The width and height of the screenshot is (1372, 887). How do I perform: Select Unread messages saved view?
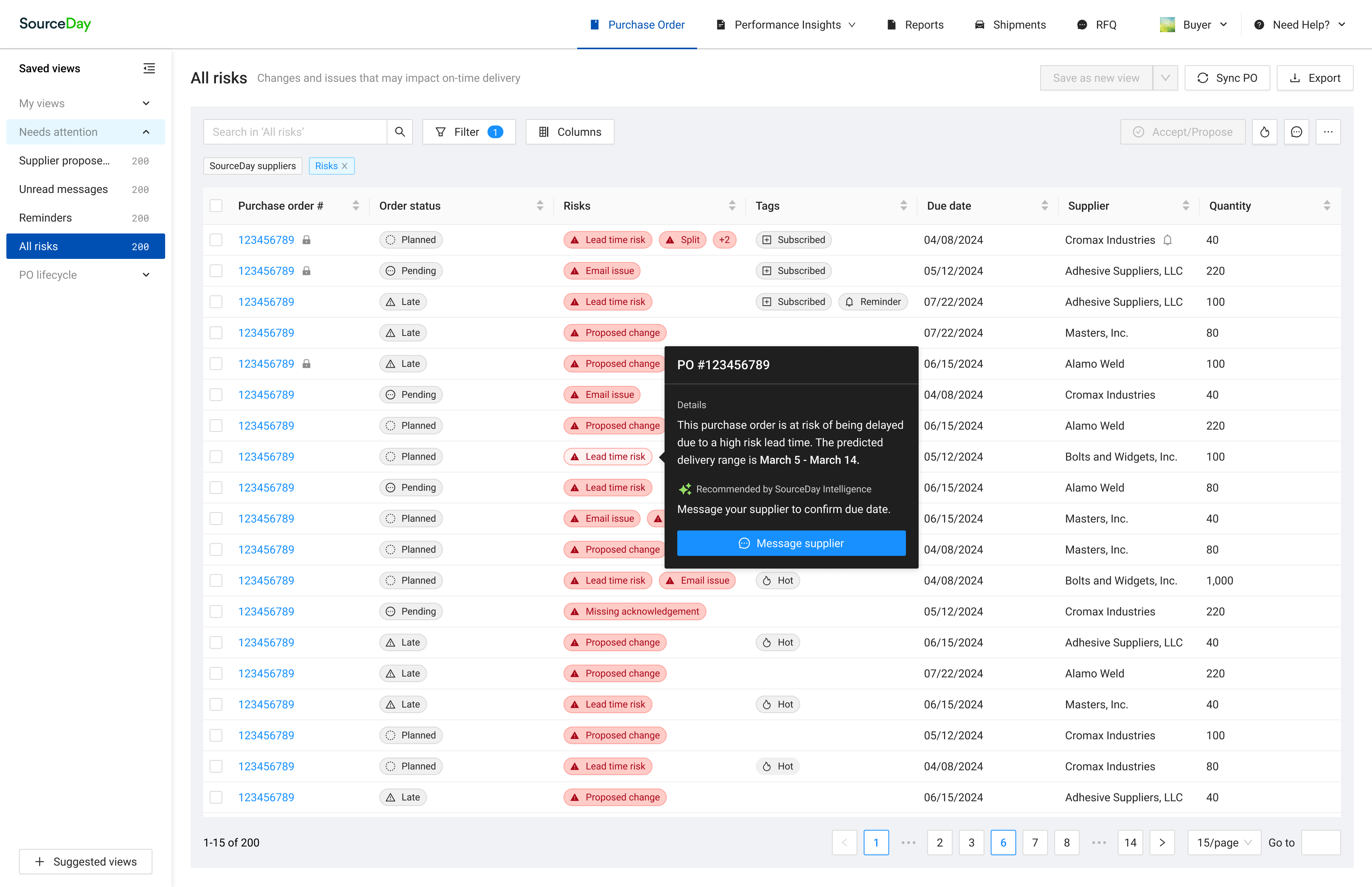tap(64, 189)
